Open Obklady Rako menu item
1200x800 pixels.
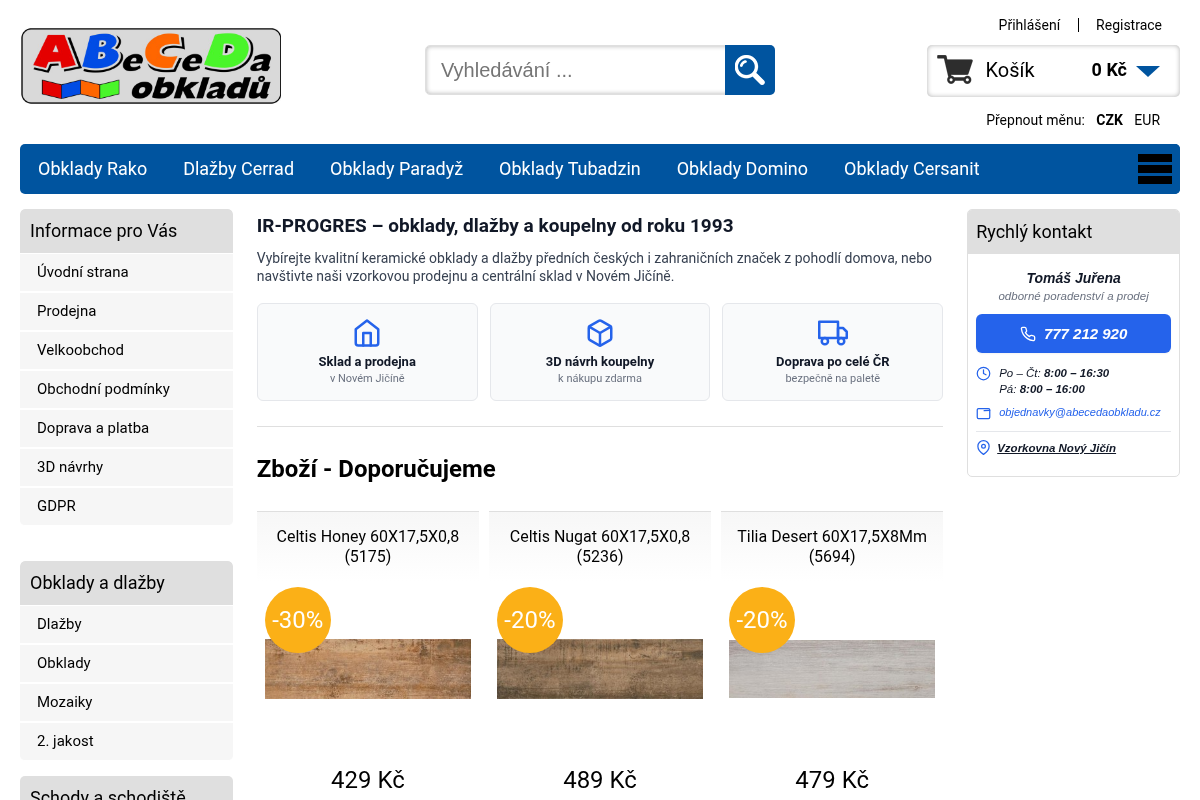(92, 169)
